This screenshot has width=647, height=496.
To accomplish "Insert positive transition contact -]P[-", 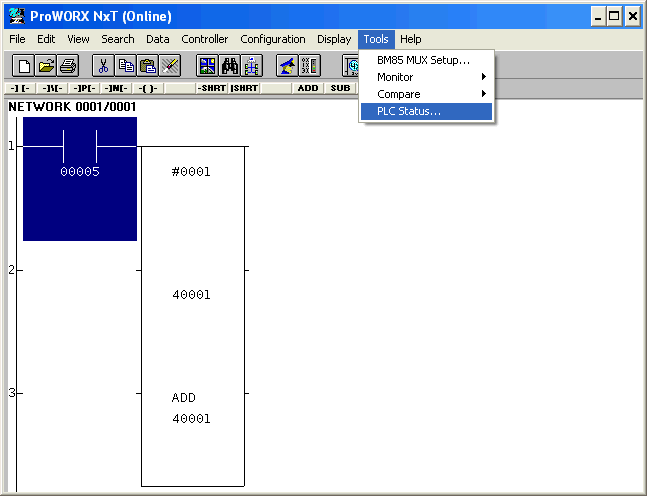I will [x=84, y=88].
